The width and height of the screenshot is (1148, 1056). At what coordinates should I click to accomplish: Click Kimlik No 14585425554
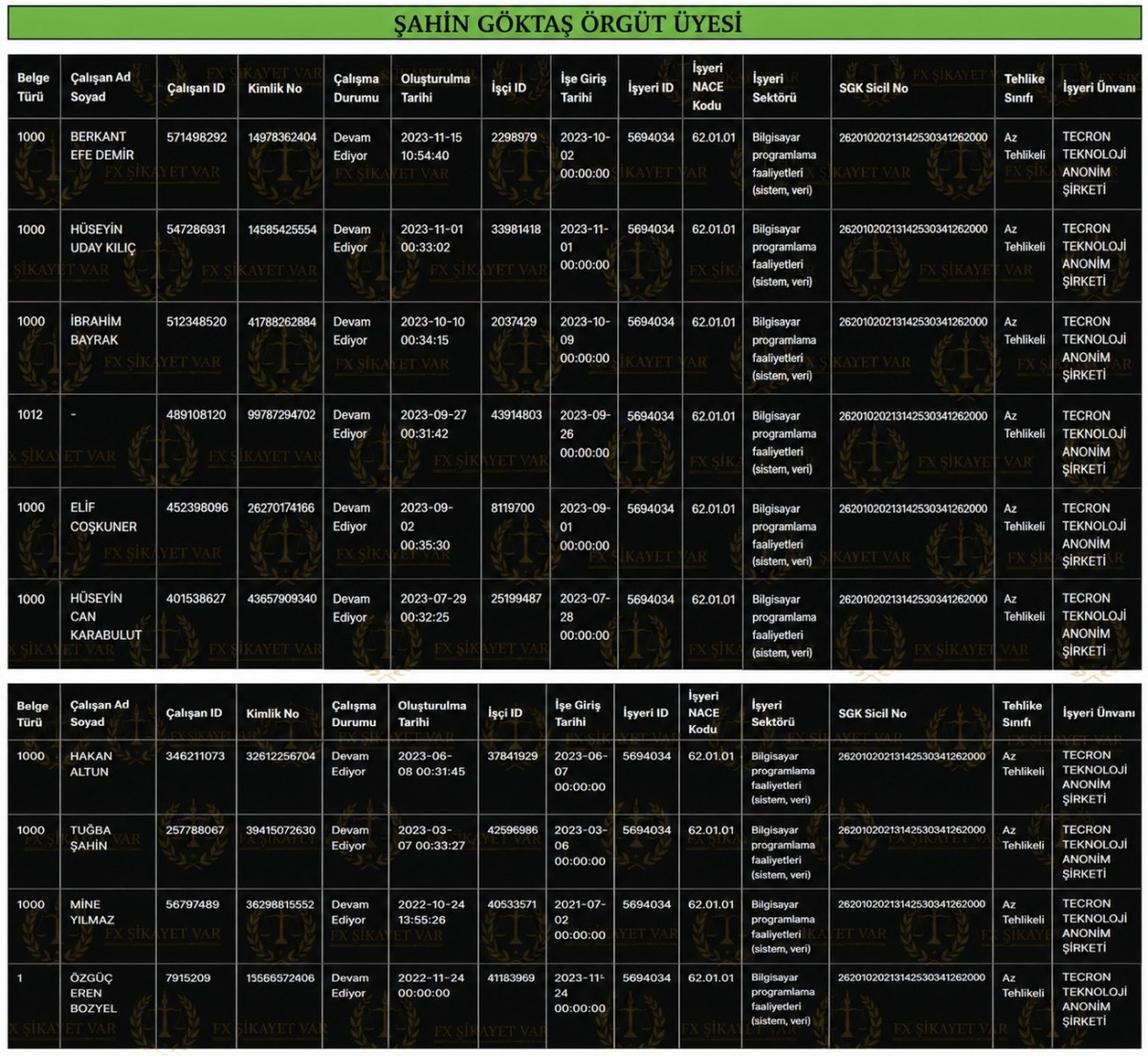282,230
